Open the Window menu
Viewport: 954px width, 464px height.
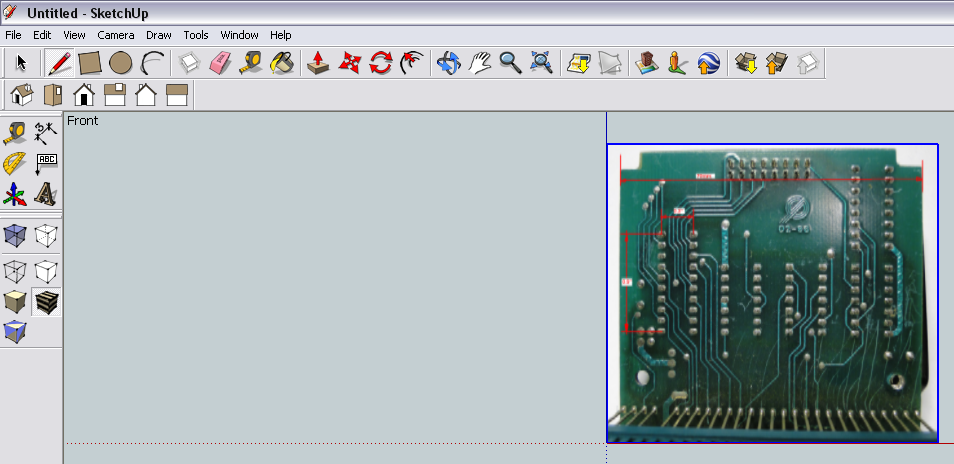[x=239, y=35]
